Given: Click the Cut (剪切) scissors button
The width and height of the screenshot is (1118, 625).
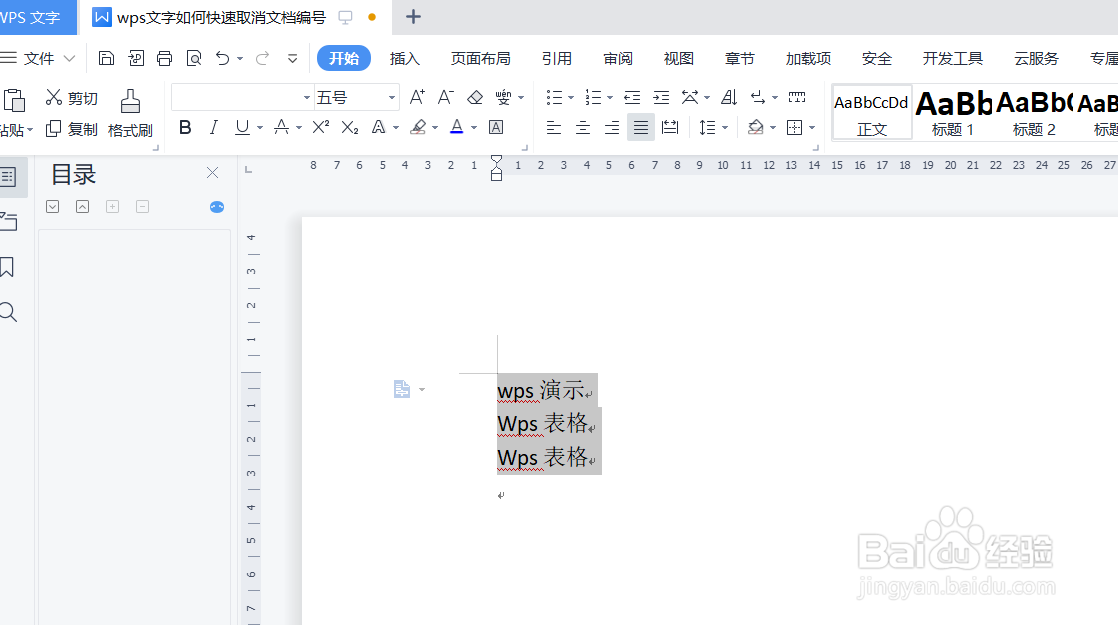Looking at the screenshot, I should (x=71, y=98).
